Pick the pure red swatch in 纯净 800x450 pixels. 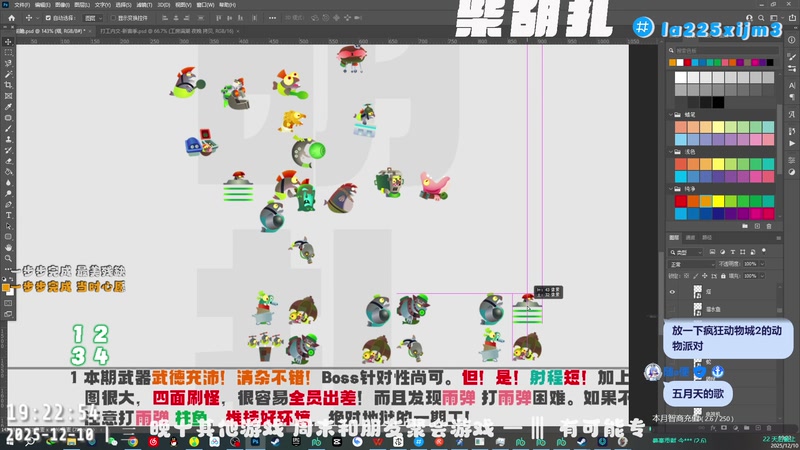(x=681, y=201)
